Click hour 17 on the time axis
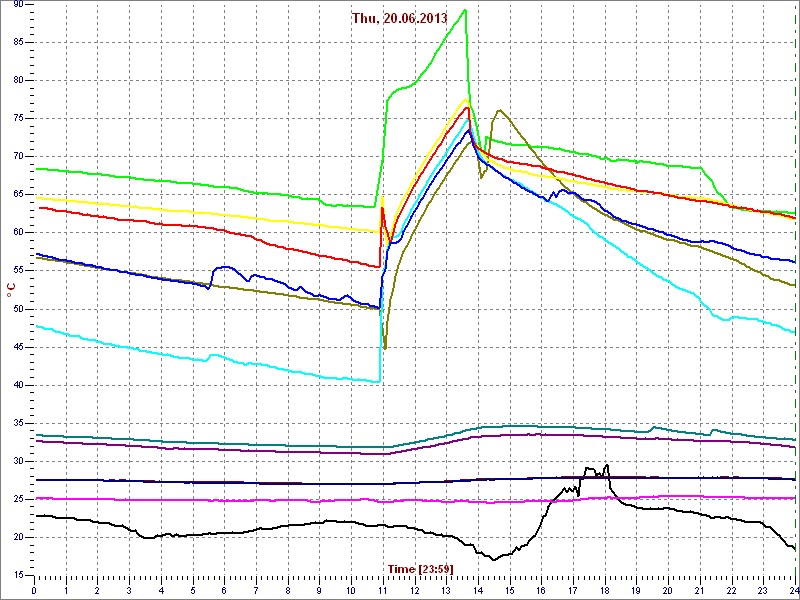This screenshot has width=800, height=600. (x=573, y=590)
